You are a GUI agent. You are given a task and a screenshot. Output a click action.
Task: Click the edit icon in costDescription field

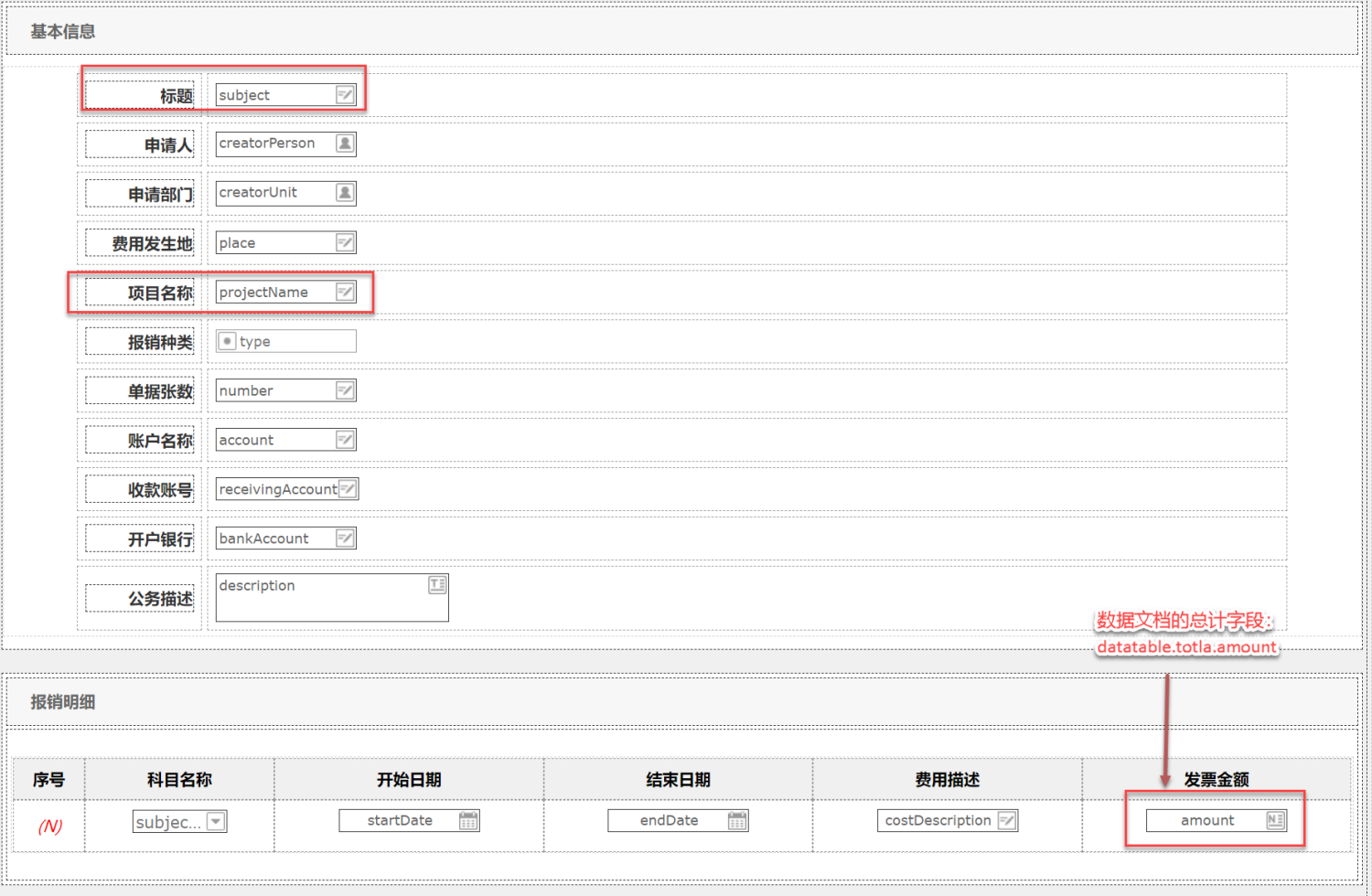coord(1006,821)
